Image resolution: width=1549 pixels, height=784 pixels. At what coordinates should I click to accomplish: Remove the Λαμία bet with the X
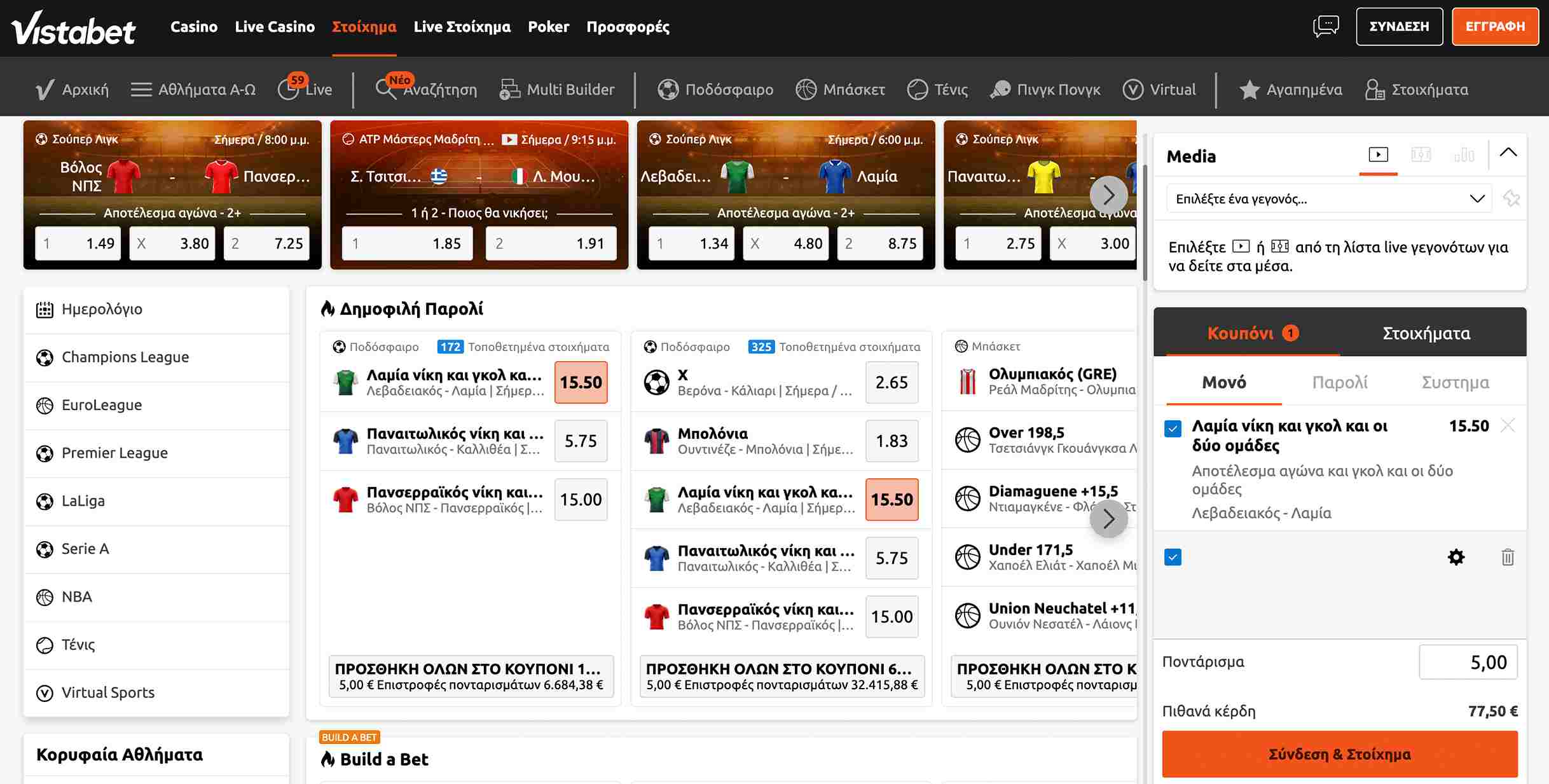(1508, 425)
